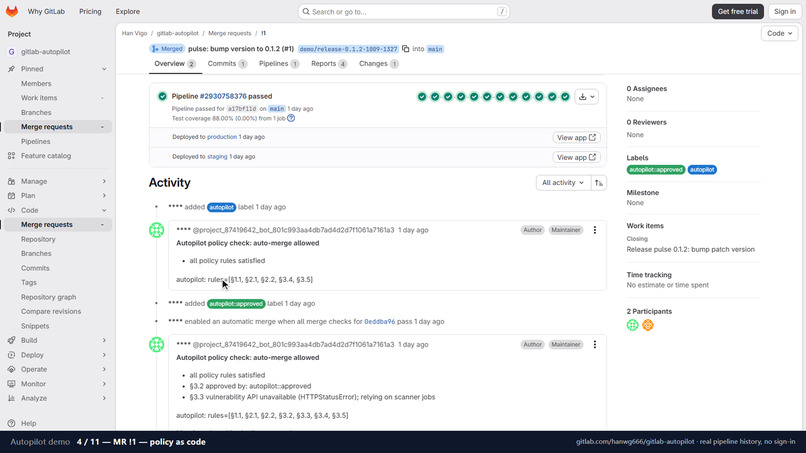Click blue autopilot label in activity
The image size is (806, 453).
click(222, 207)
